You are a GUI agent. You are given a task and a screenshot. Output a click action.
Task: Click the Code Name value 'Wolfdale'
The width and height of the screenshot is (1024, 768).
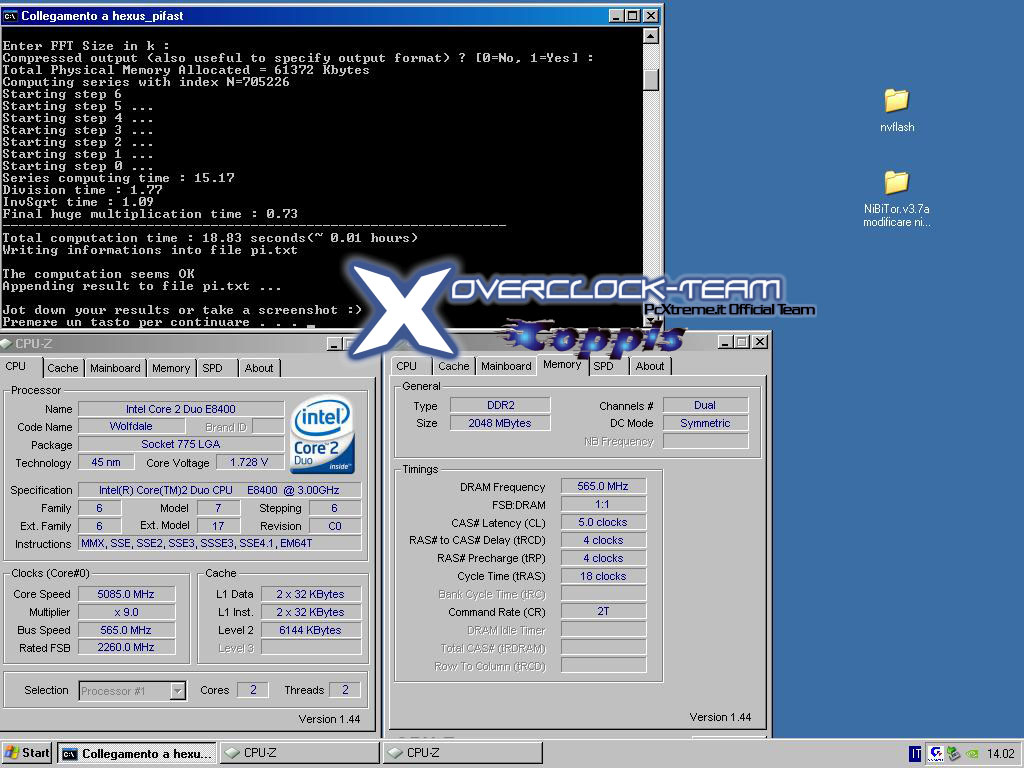click(131, 426)
